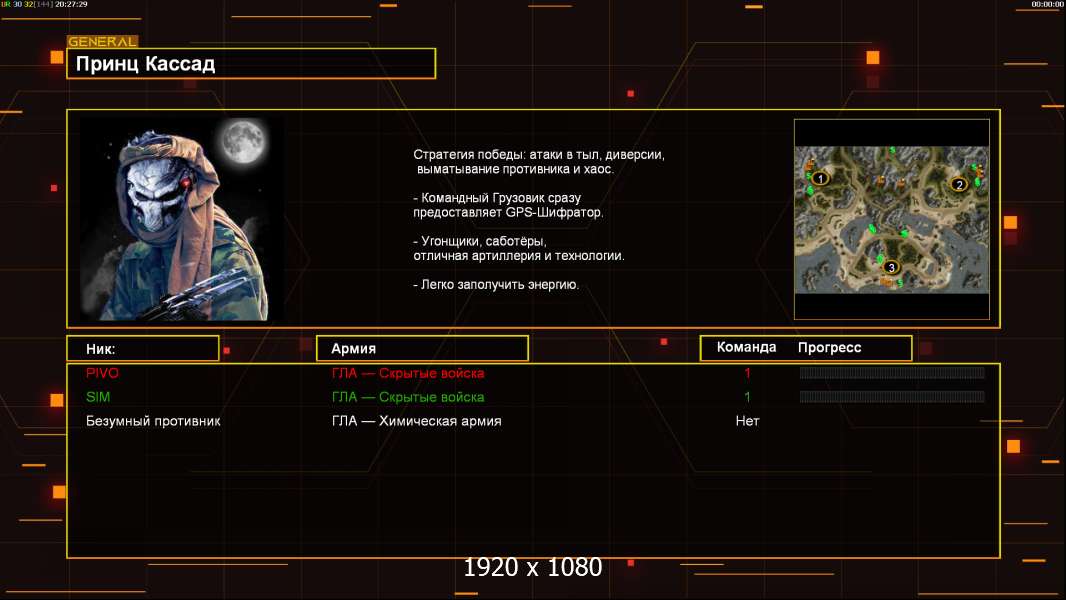Image resolution: width=1066 pixels, height=600 pixels.
Task: Click start position 2 marker on minimap
Action: [x=959, y=184]
